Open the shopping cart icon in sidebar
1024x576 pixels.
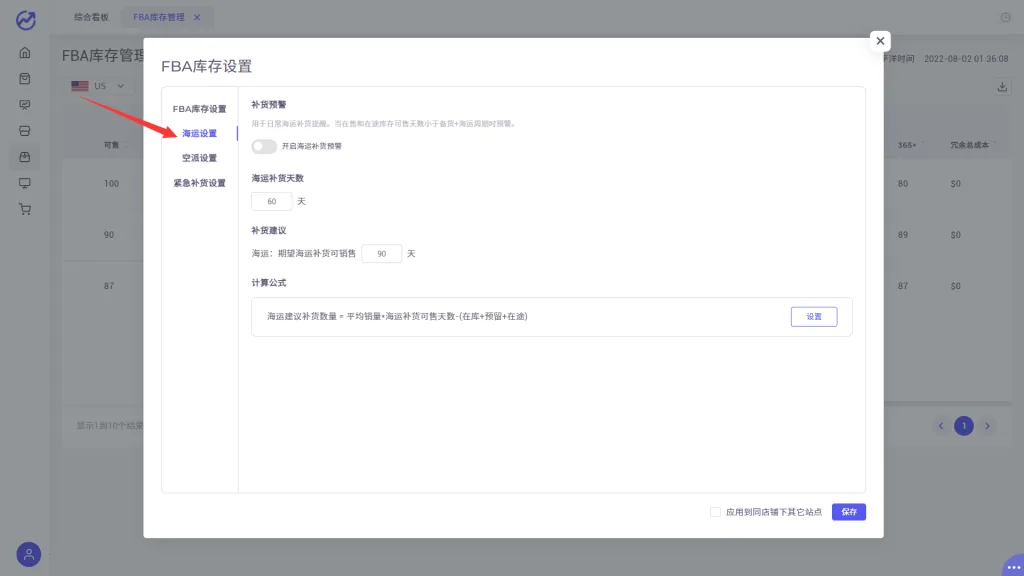pos(25,210)
